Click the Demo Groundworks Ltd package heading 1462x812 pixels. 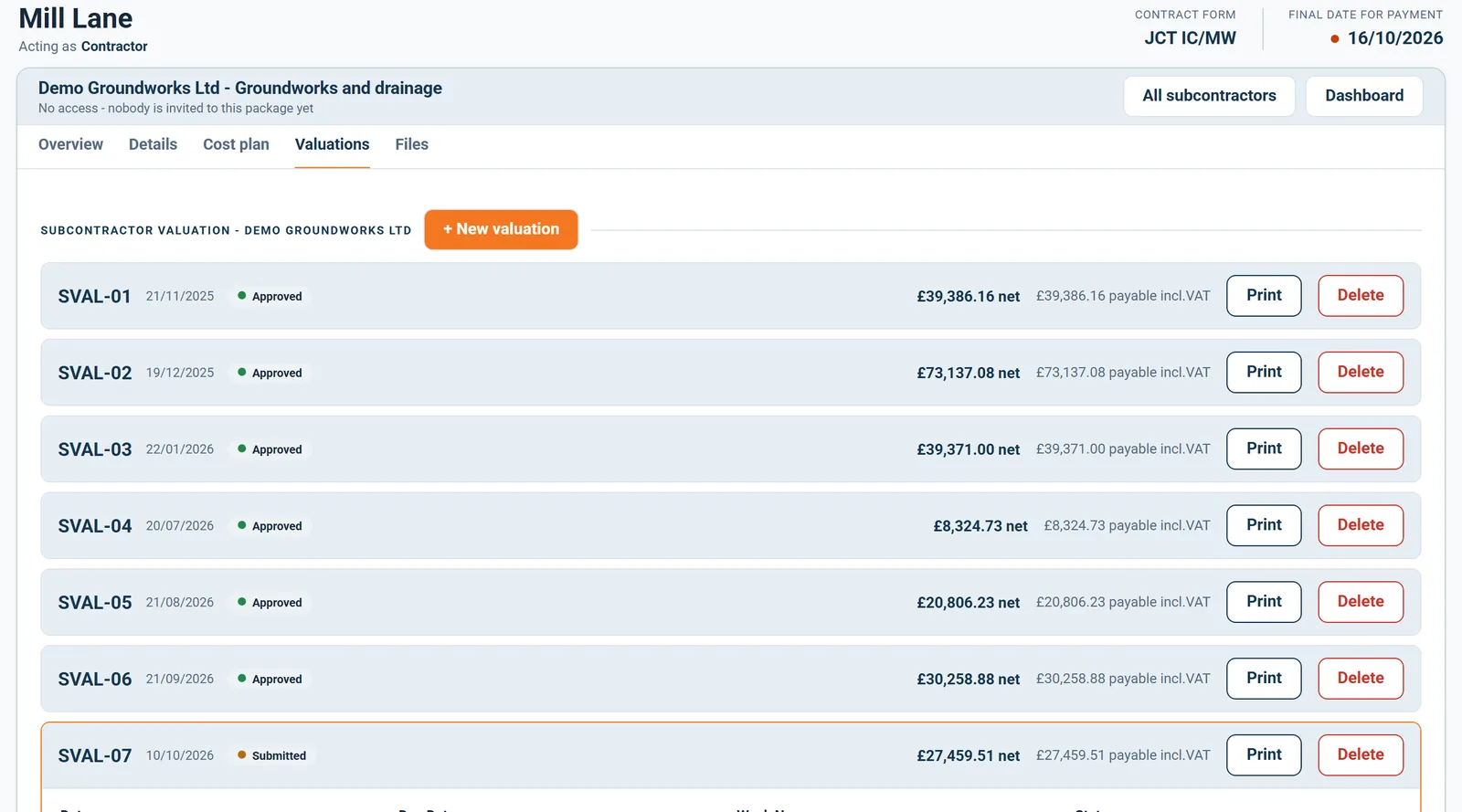click(240, 88)
